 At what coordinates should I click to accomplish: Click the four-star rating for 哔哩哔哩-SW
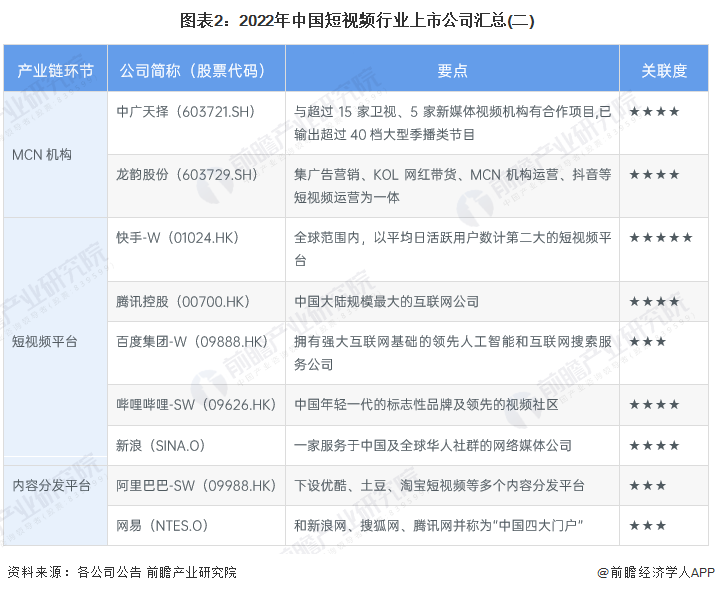(654, 405)
